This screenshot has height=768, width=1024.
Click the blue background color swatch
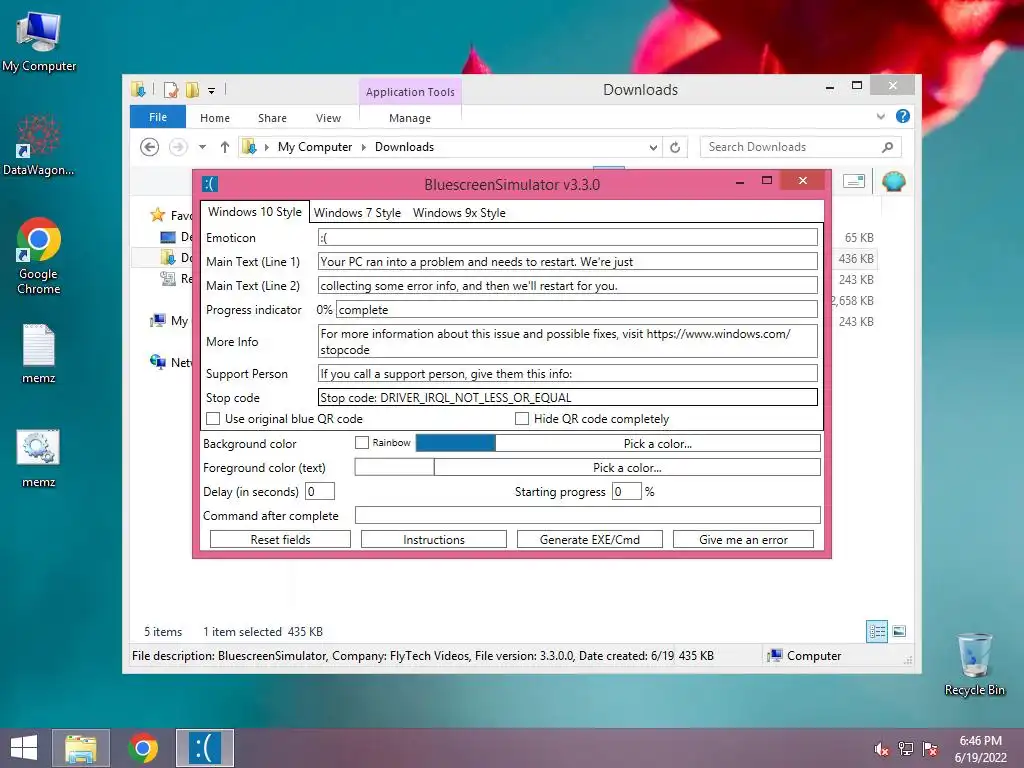[455, 443]
